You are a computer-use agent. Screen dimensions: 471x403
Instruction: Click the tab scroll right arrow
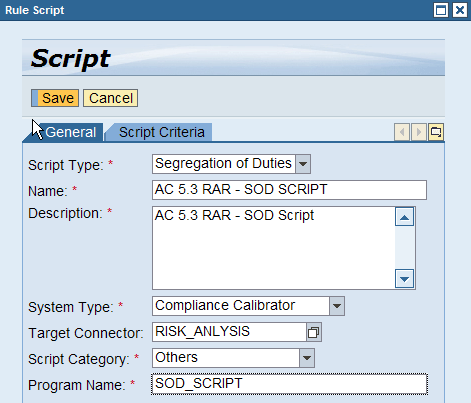click(x=419, y=132)
